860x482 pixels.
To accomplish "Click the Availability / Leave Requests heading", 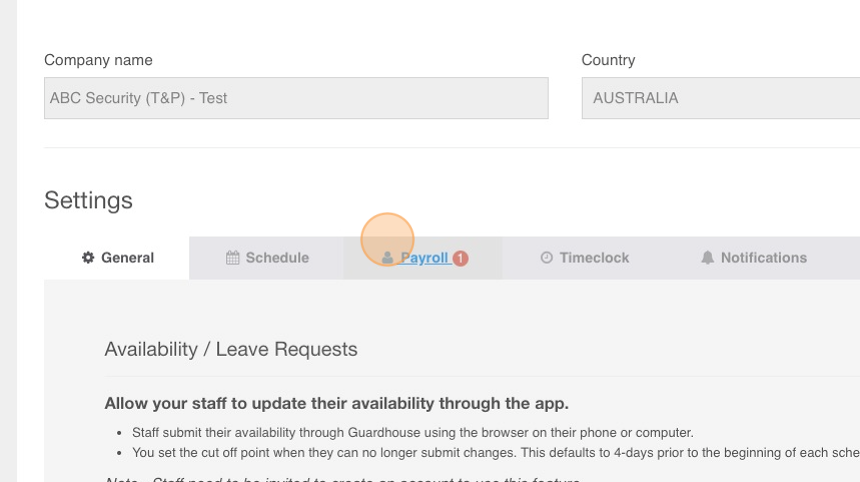I will click(231, 349).
